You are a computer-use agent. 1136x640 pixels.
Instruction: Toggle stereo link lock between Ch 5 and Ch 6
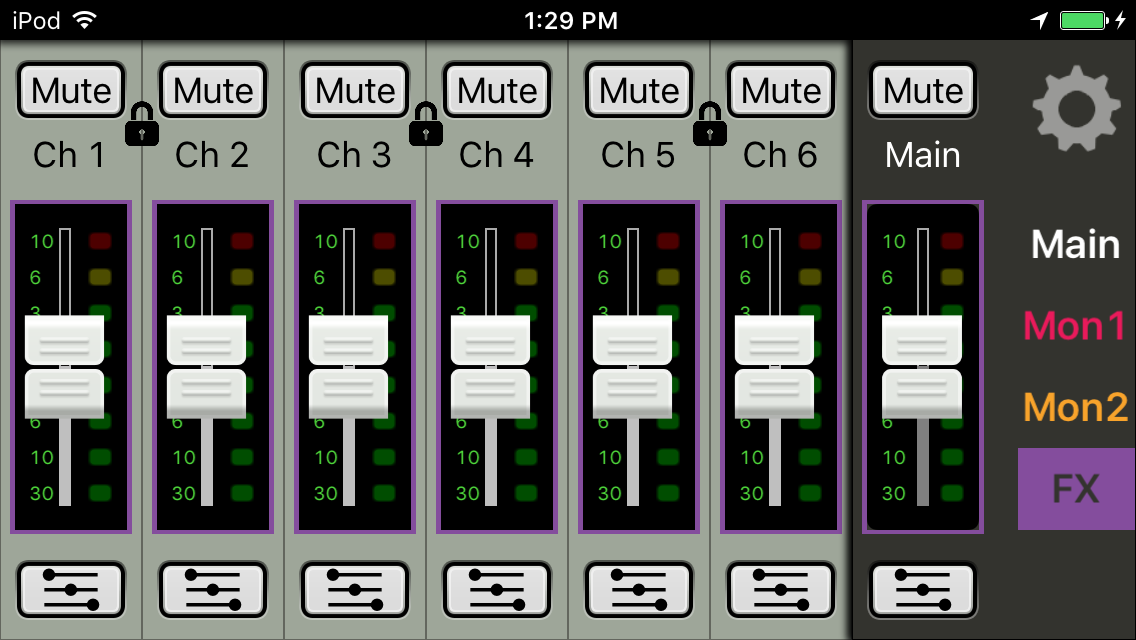click(x=710, y=125)
